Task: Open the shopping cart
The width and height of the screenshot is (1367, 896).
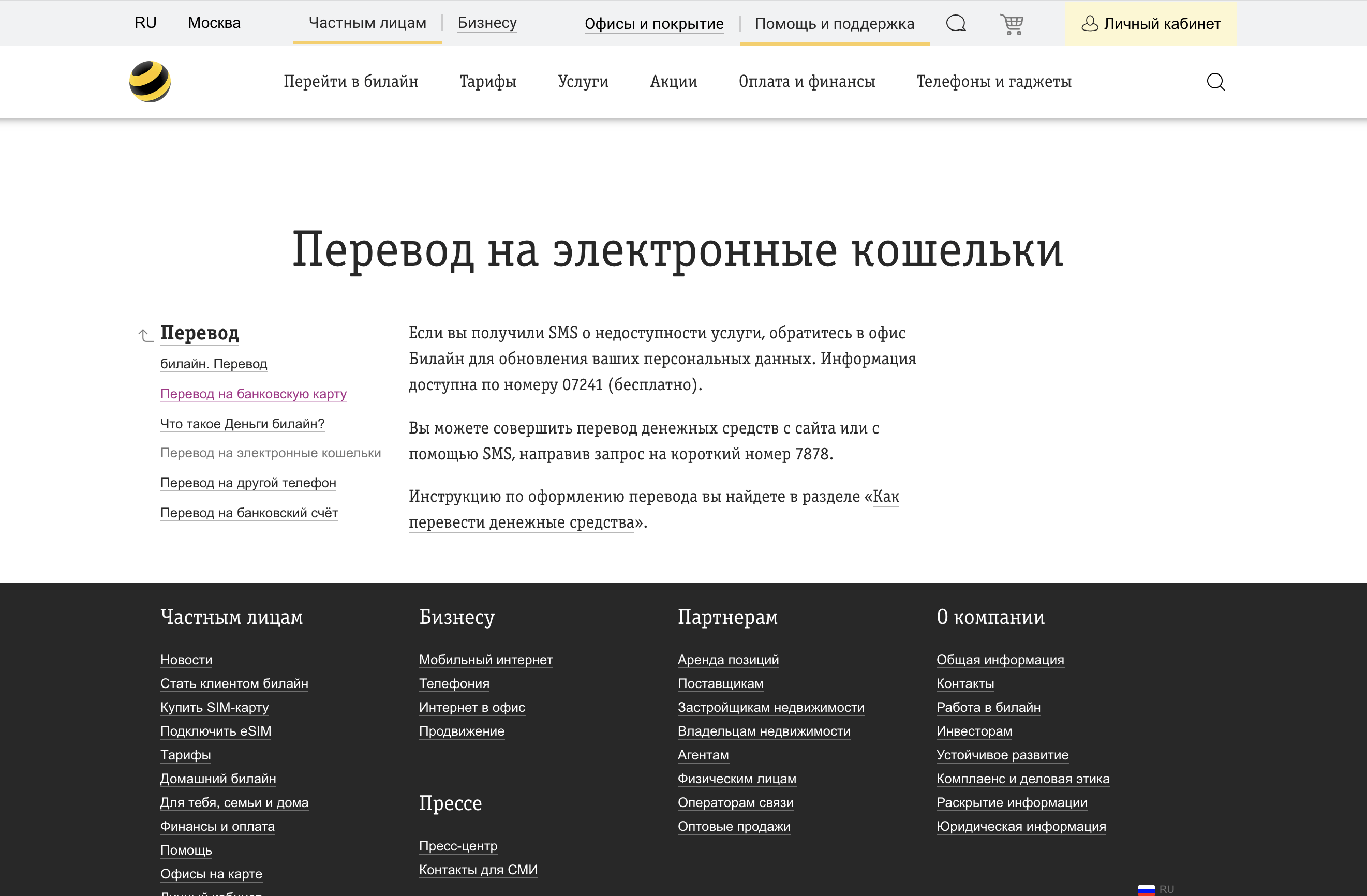Action: [x=1013, y=23]
